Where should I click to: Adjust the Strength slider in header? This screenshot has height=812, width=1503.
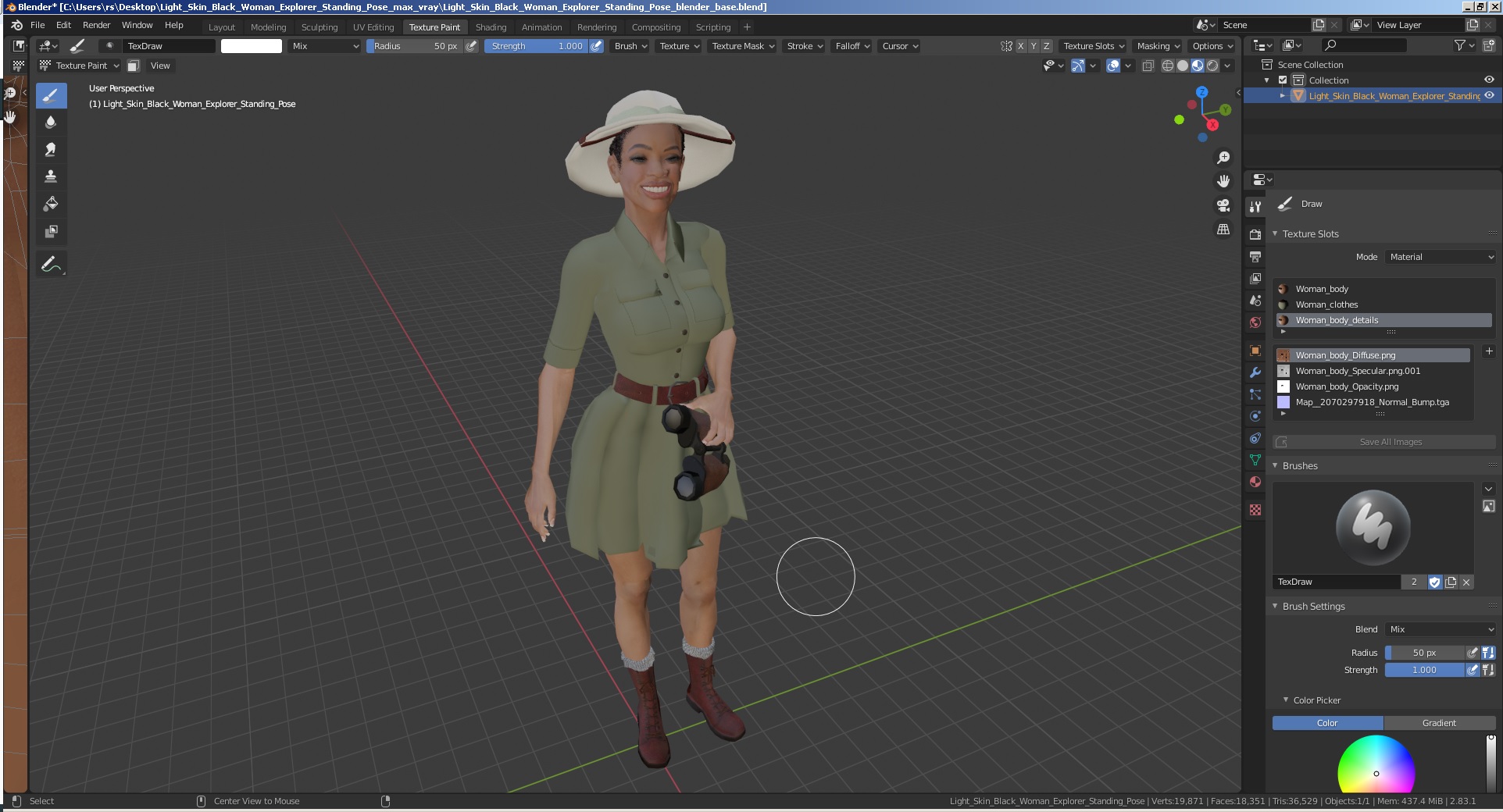point(537,46)
